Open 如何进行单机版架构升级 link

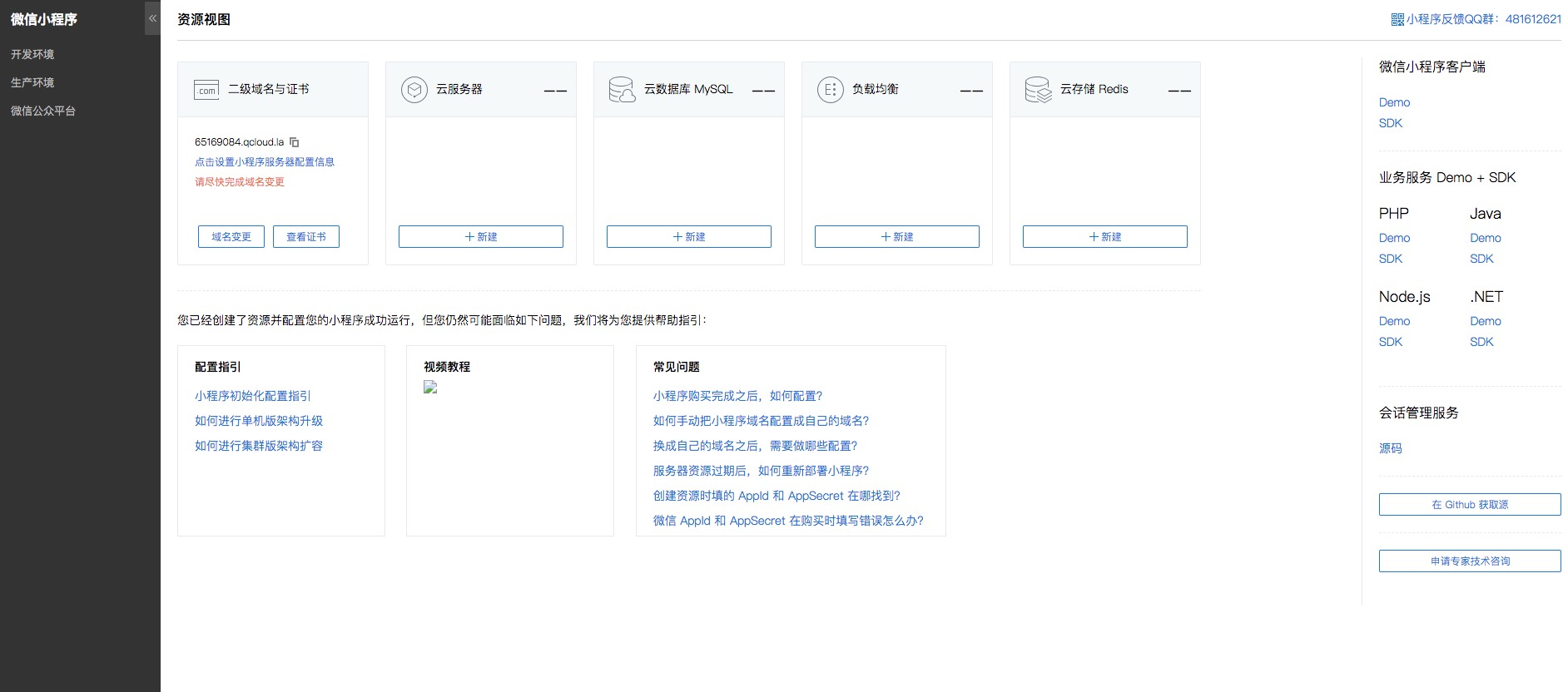259,421
